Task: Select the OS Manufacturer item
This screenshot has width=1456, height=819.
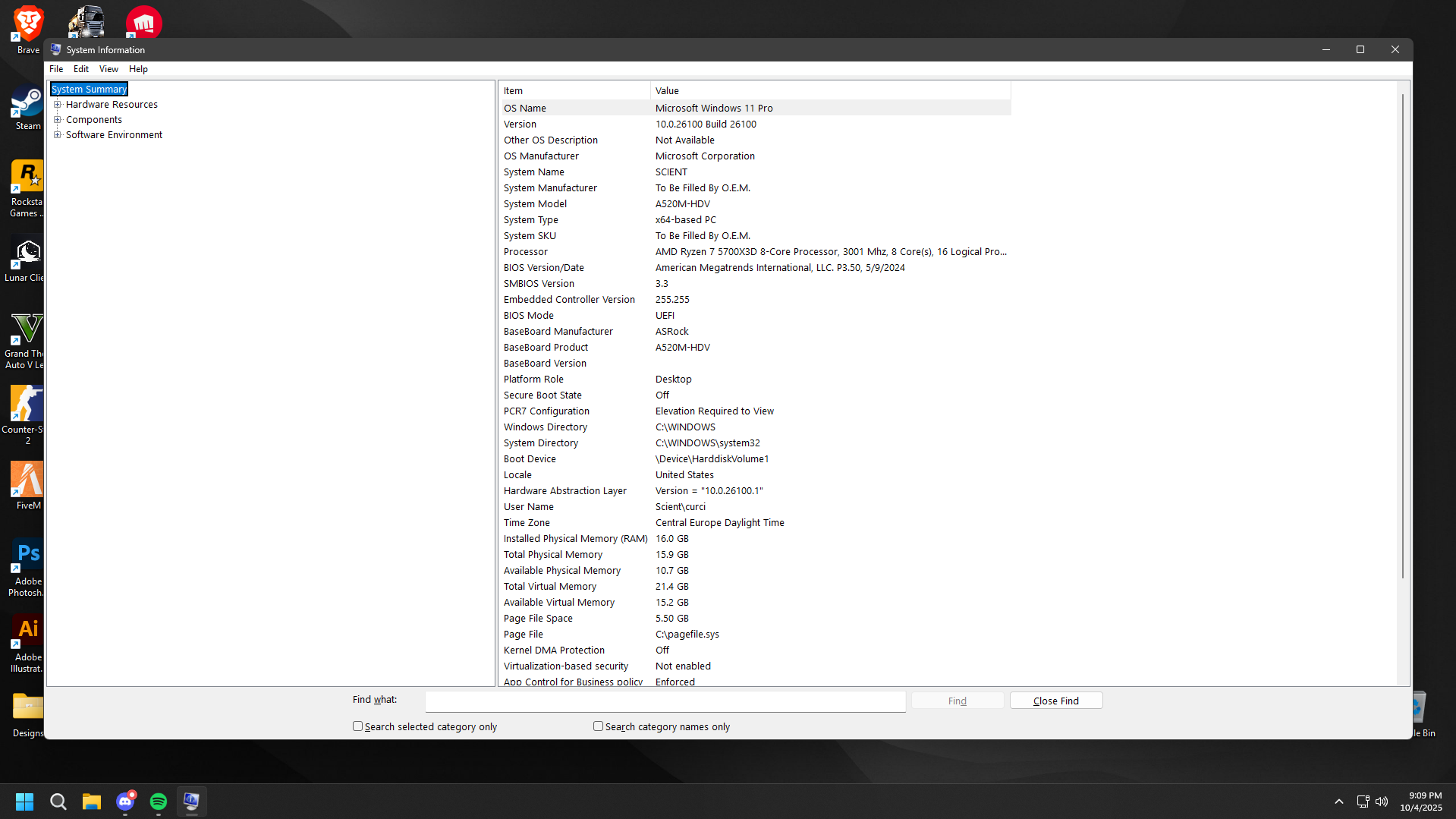Action: 541,156
